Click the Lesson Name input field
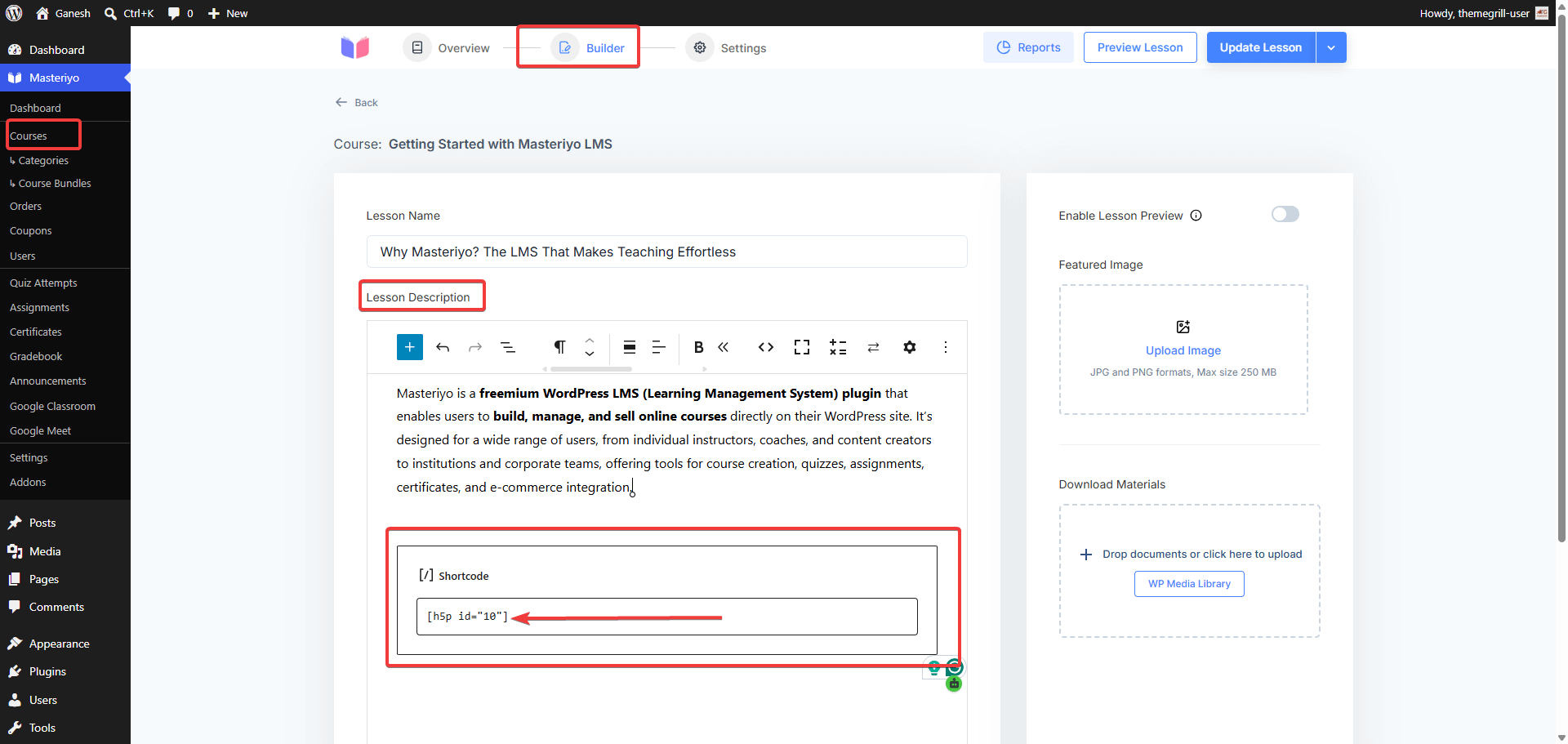1568x744 pixels. pos(667,252)
